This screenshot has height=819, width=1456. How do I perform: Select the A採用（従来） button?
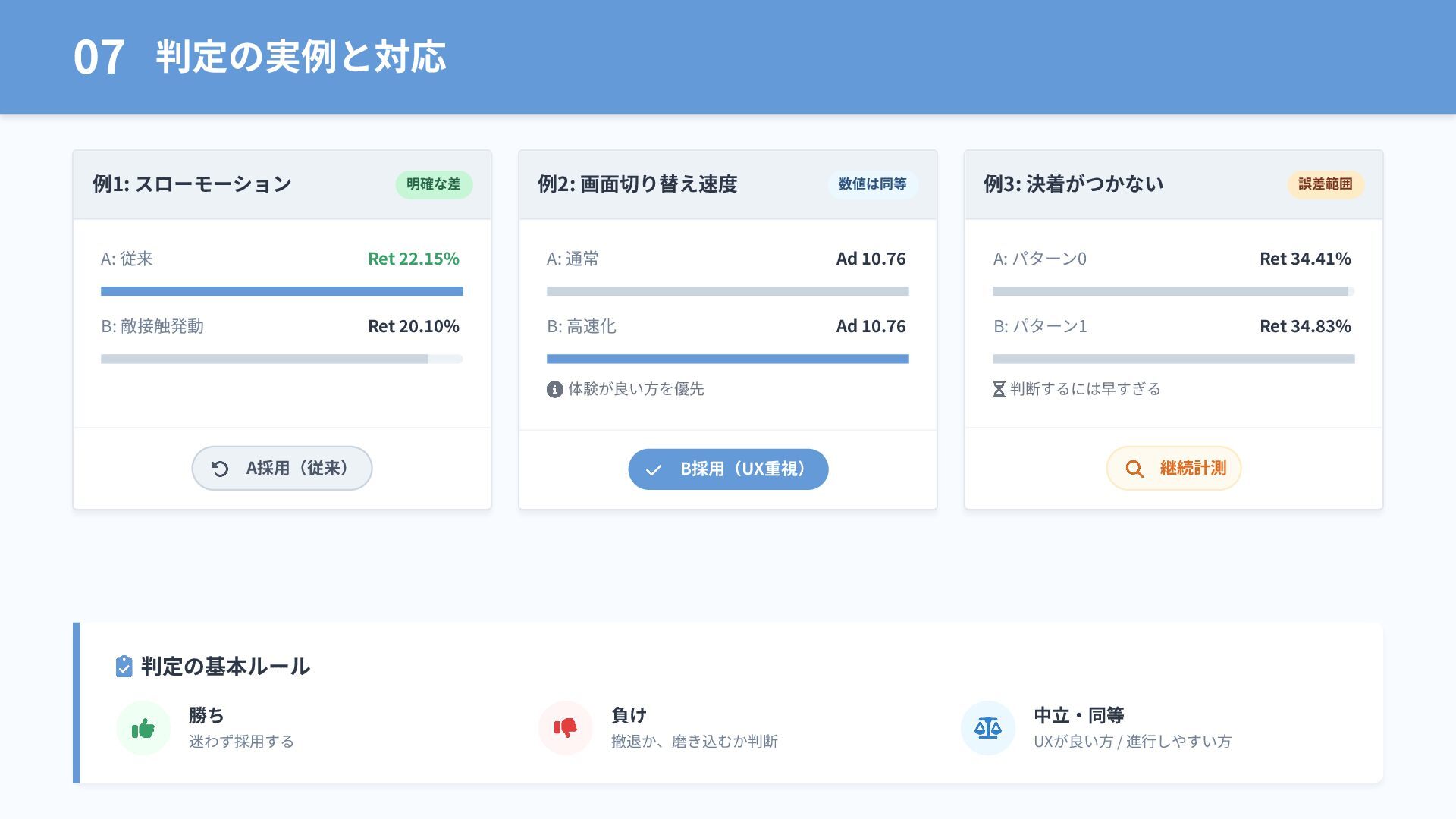[282, 469]
